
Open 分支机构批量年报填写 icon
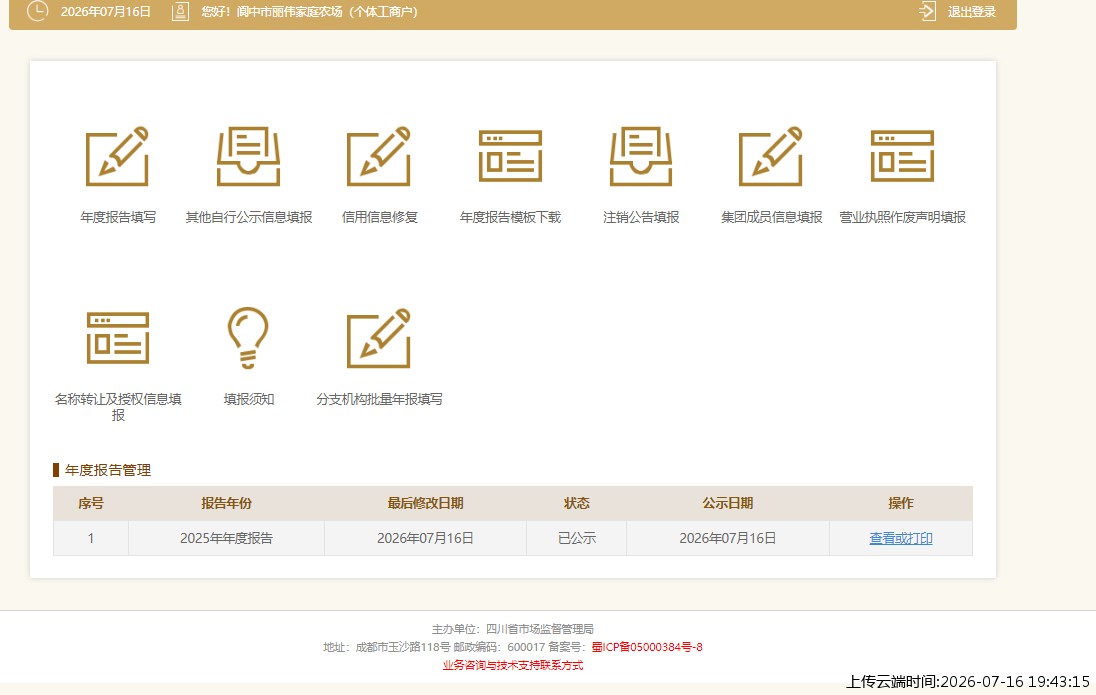(x=379, y=338)
